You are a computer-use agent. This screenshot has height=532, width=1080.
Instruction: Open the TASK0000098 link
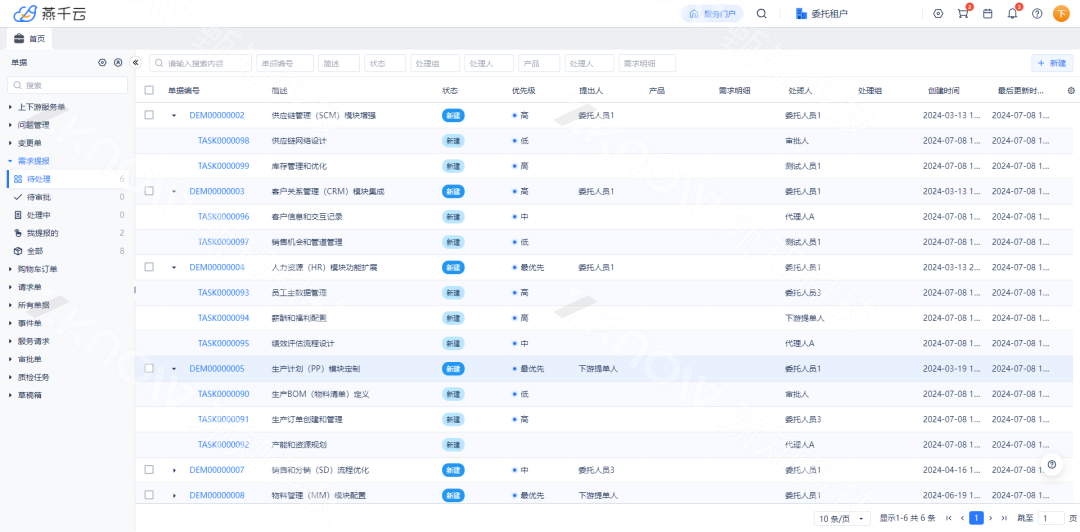tap(223, 141)
